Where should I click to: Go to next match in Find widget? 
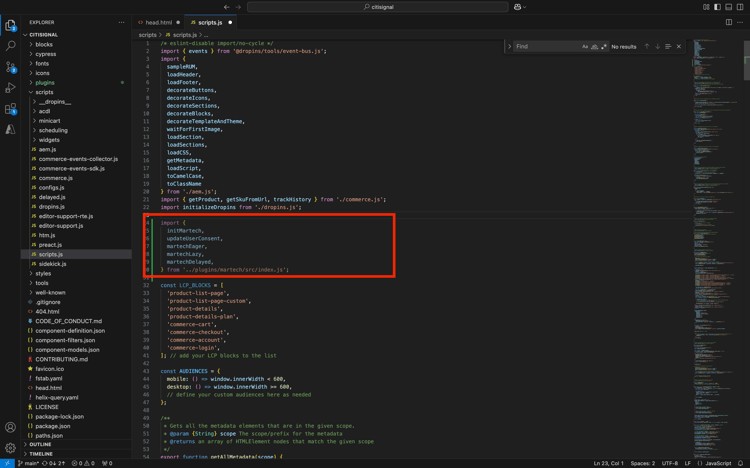[657, 46]
